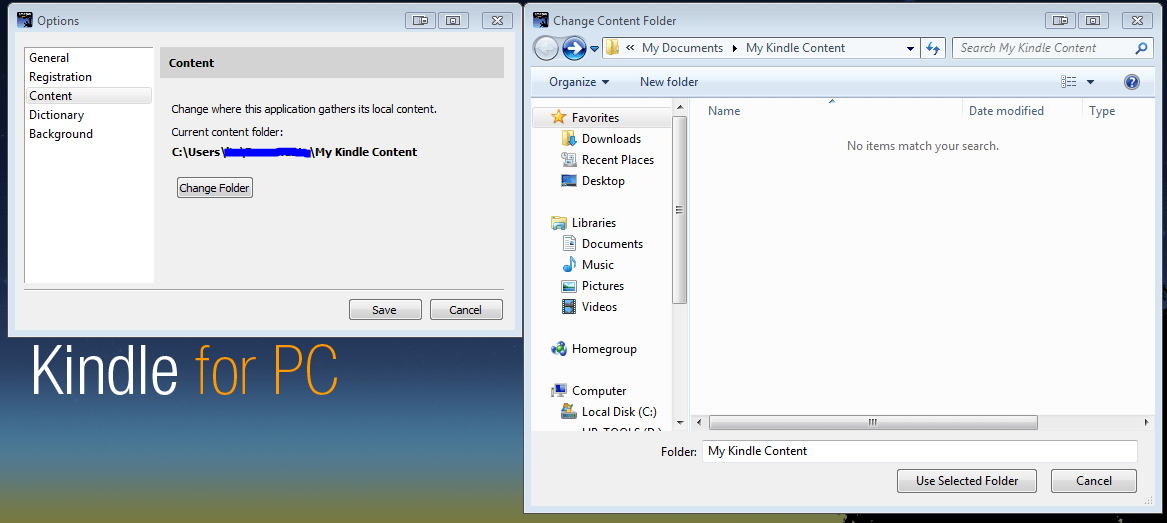Viewport: 1167px width, 523px height.
Task: Select Registration in the Options window
Action: point(60,77)
